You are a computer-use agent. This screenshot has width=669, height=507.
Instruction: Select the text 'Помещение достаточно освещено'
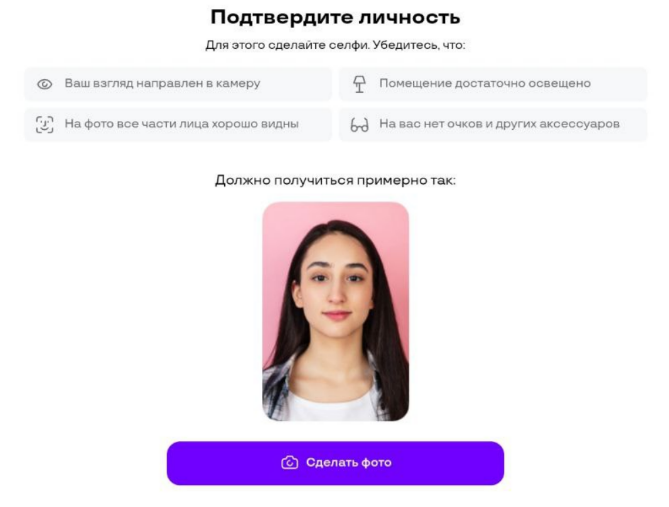[x=485, y=83]
